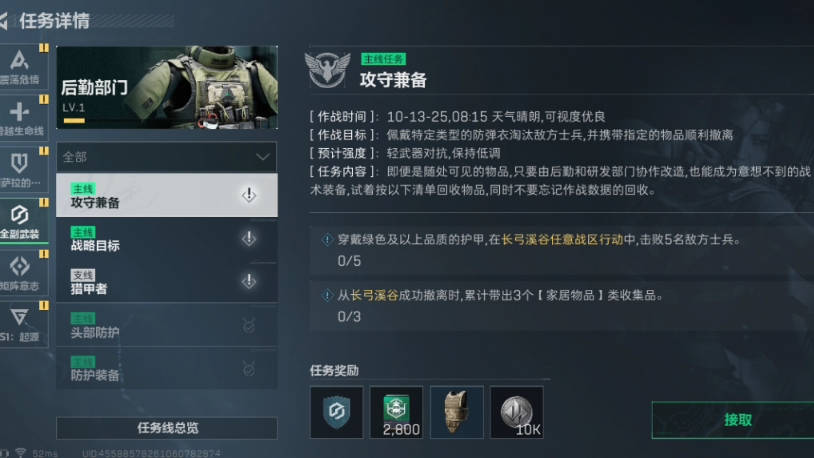View the body armor vest reward
Viewport: 814px width, 458px height.
(x=456, y=412)
